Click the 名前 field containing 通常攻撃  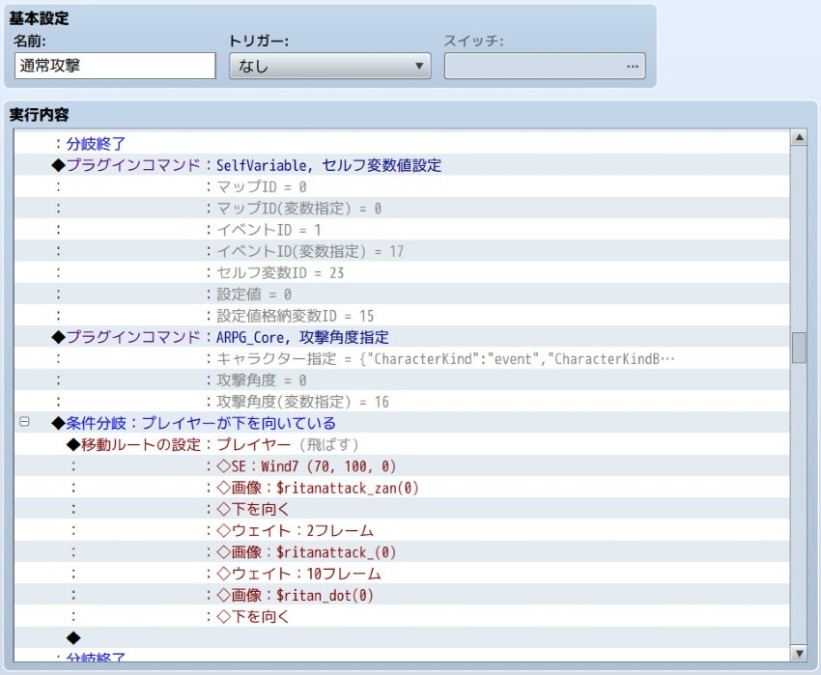115,67
